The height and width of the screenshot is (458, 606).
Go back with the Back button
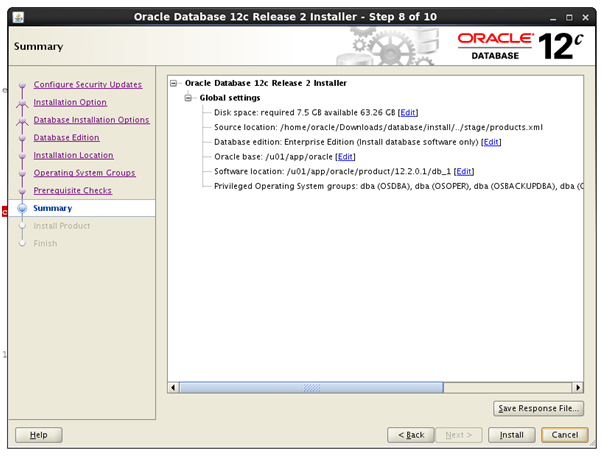click(413, 435)
